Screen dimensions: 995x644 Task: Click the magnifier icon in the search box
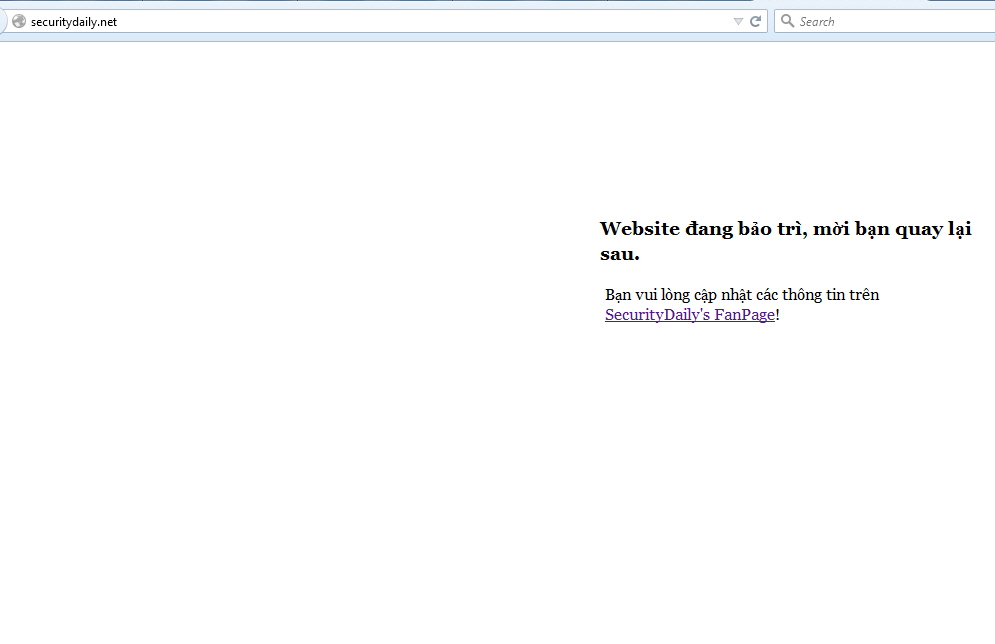pyautogui.click(x=787, y=21)
